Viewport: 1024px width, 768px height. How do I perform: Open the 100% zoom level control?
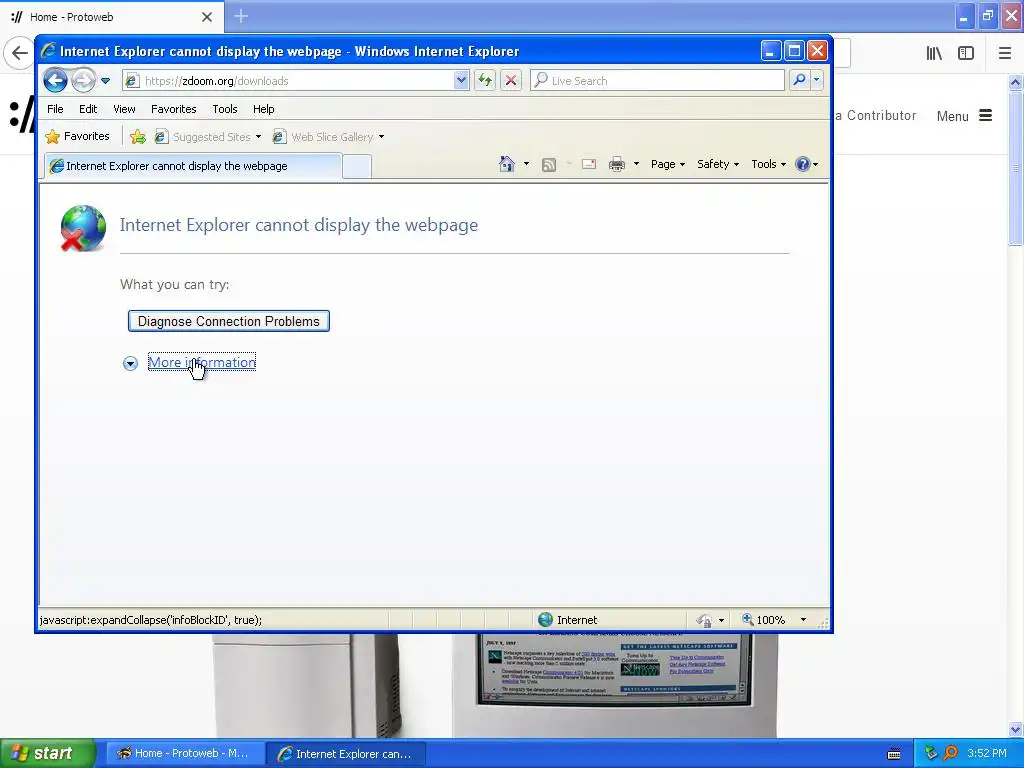[763, 620]
